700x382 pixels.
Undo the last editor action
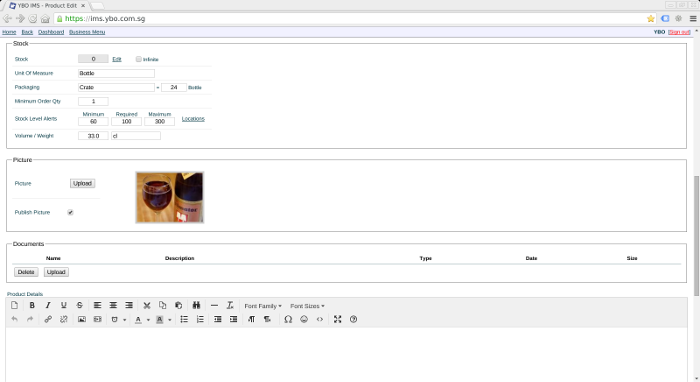click(x=14, y=319)
